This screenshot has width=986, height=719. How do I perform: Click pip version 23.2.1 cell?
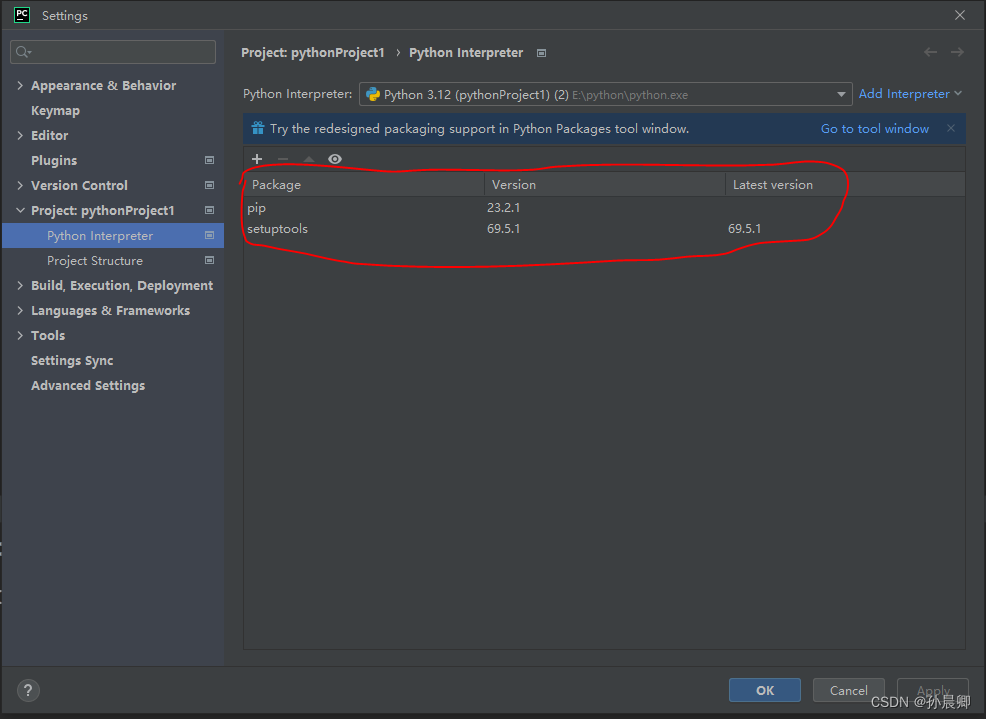coord(503,208)
